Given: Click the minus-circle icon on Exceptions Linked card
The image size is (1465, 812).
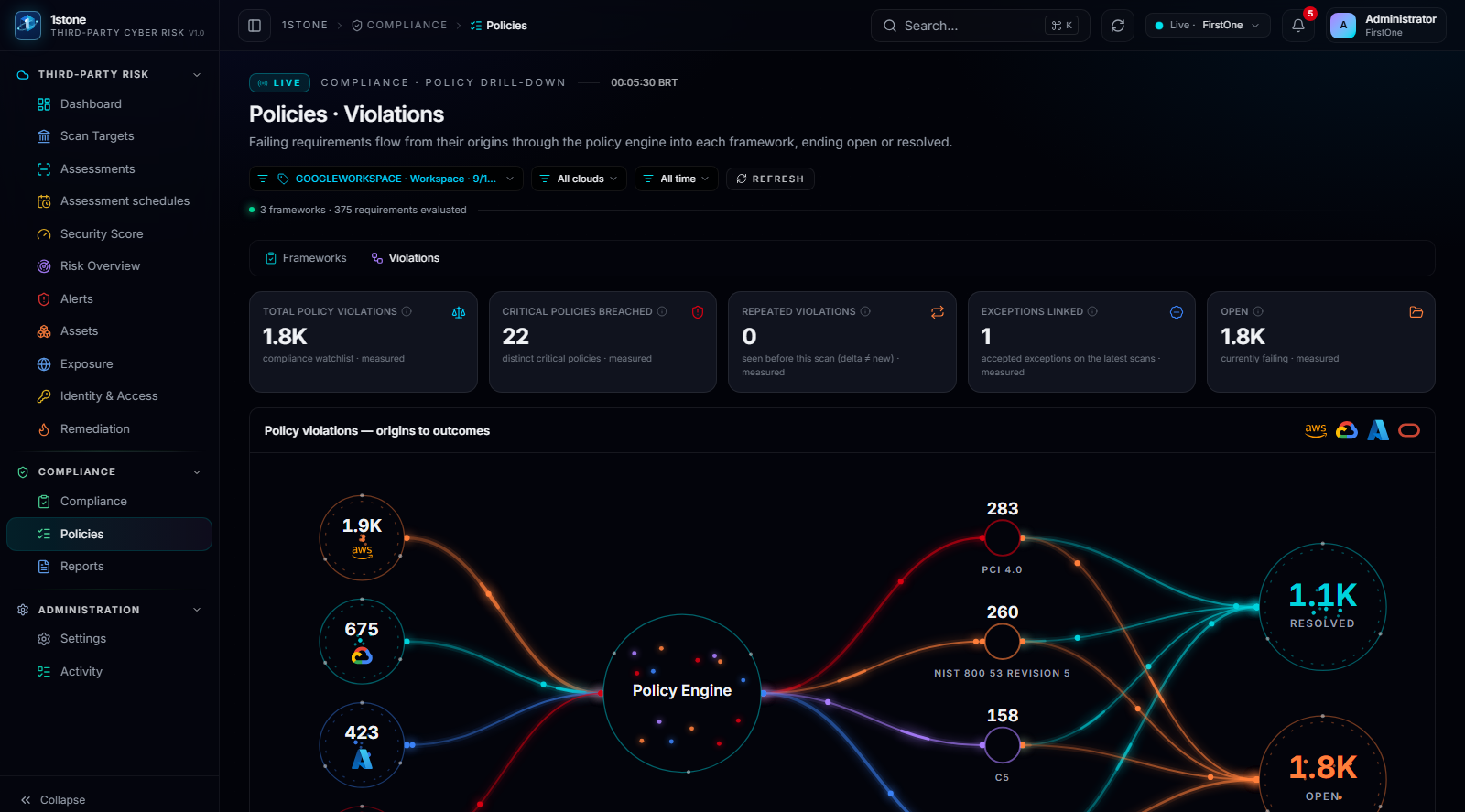Looking at the screenshot, I should click(x=1177, y=312).
